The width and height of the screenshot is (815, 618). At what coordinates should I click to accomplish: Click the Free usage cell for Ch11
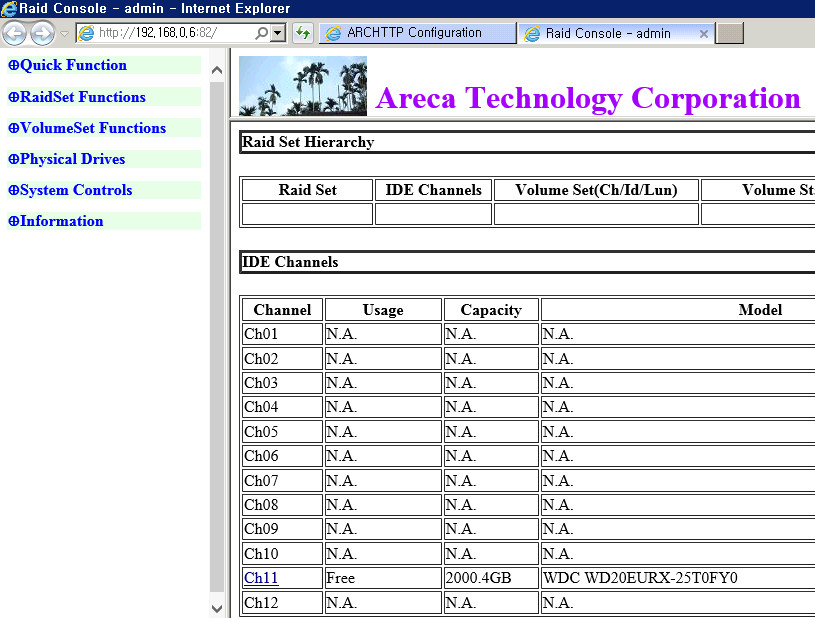(383, 578)
